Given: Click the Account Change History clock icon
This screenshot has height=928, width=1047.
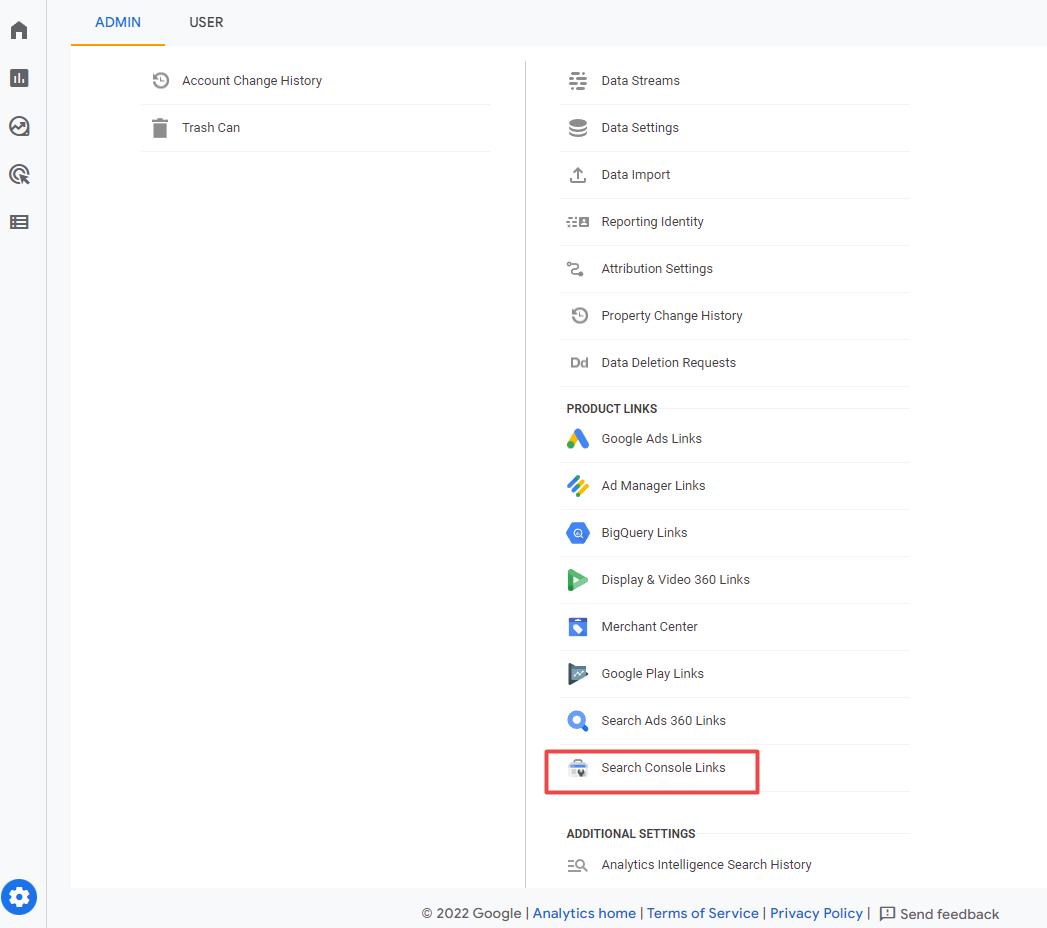Looking at the screenshot, I should tap(160, 81).
